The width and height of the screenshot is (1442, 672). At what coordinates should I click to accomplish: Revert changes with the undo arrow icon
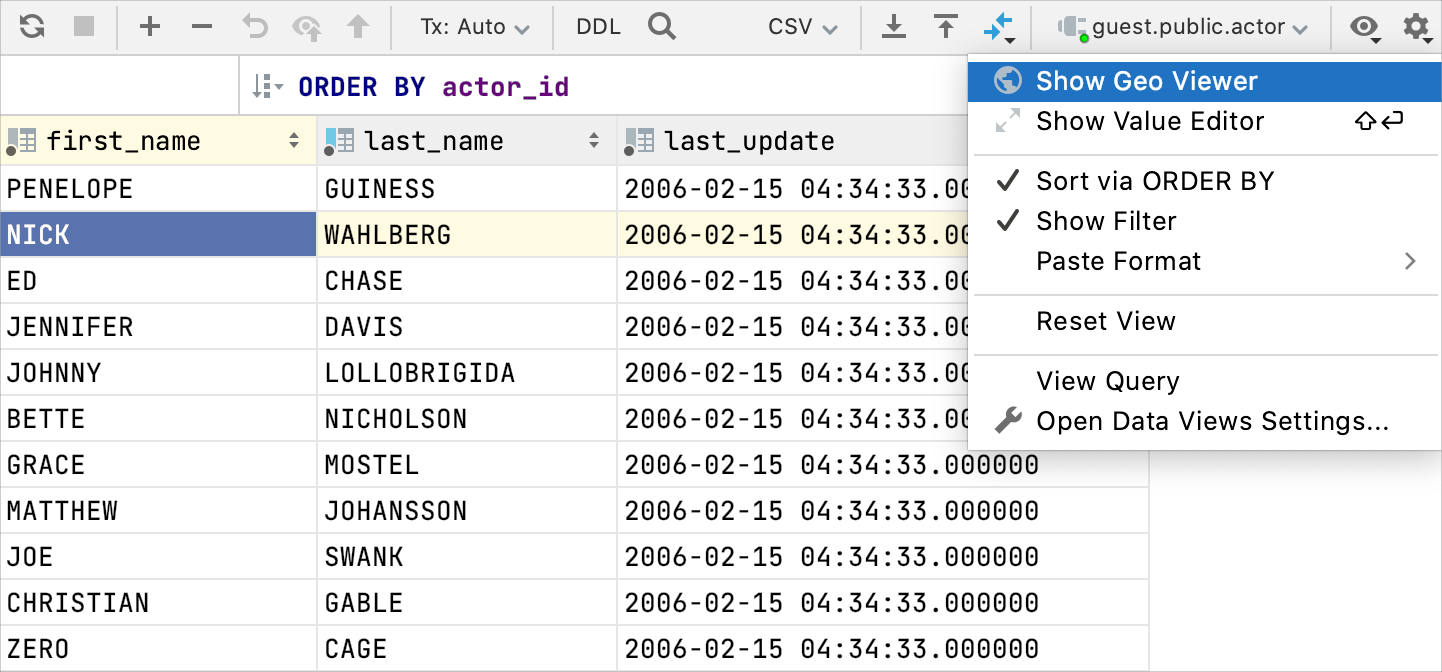click(254, 27)
